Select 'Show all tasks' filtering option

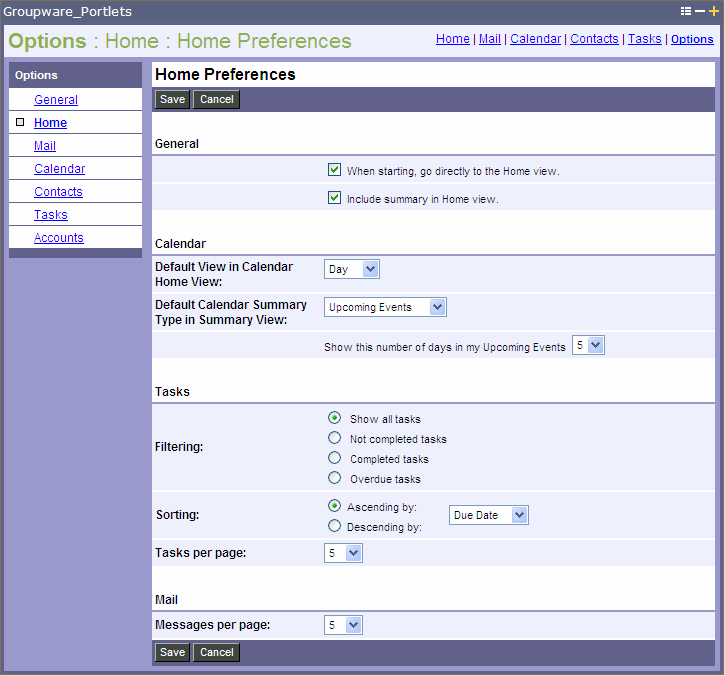pos(334,418)
